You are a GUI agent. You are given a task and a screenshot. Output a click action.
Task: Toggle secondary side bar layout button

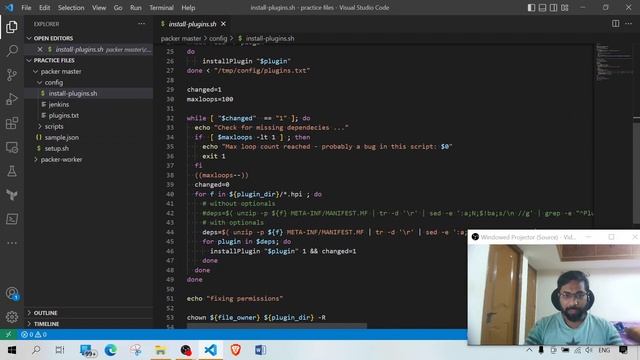[553, 7]
